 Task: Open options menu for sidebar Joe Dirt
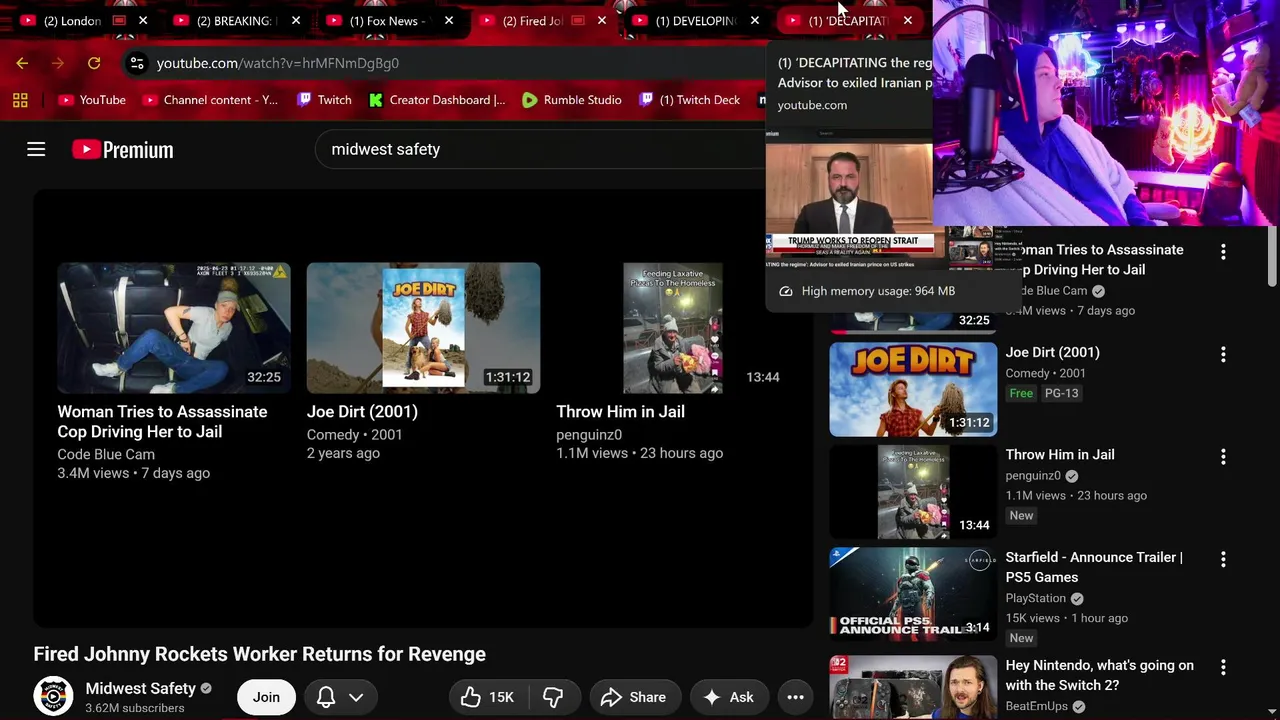pyautogui.click(x=1223, y=355)
